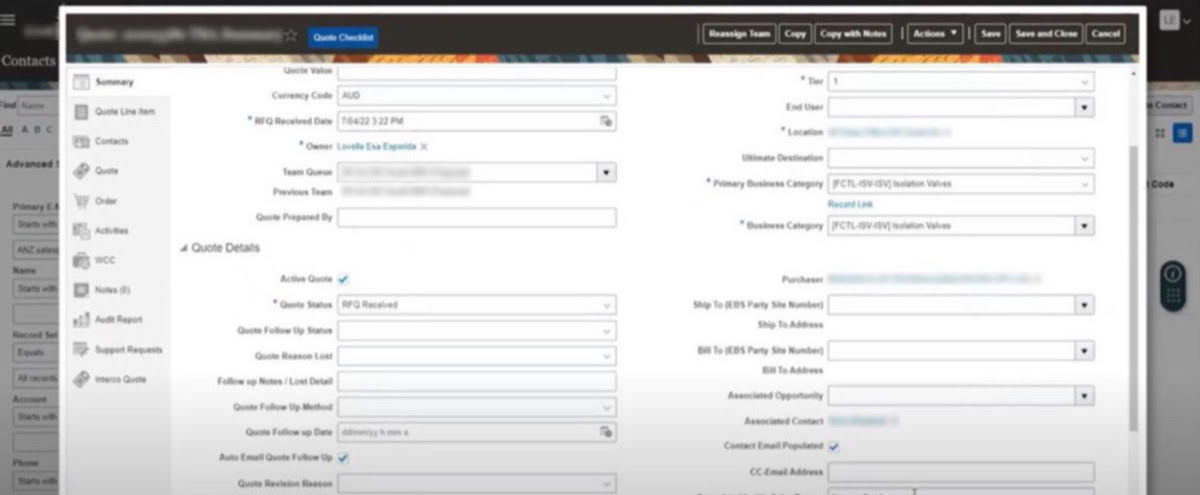Switch to grid view in background page
Image resolution: width=1200 pixels, height=495 pixels.
click(1161, 133)
